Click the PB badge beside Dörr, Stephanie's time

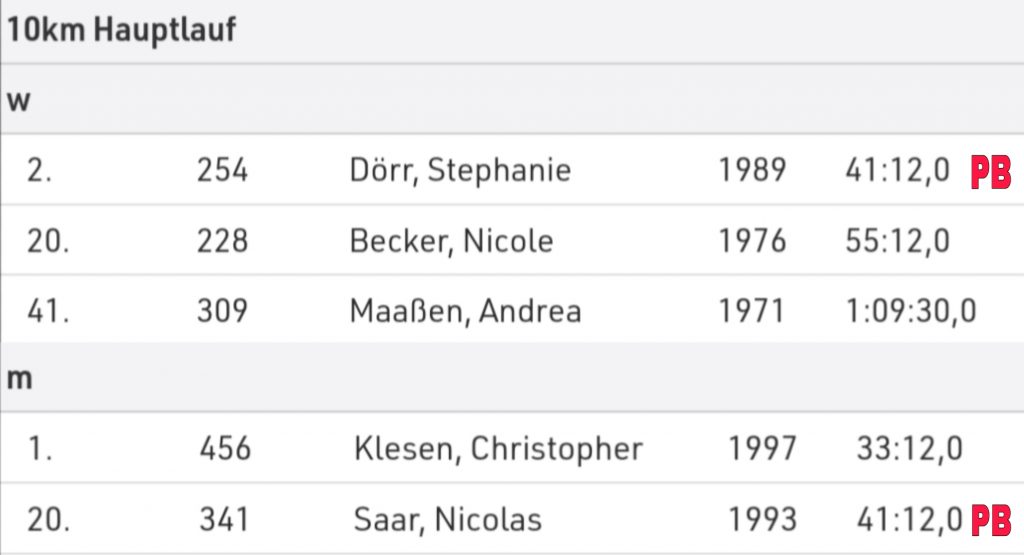click(991, 172)
